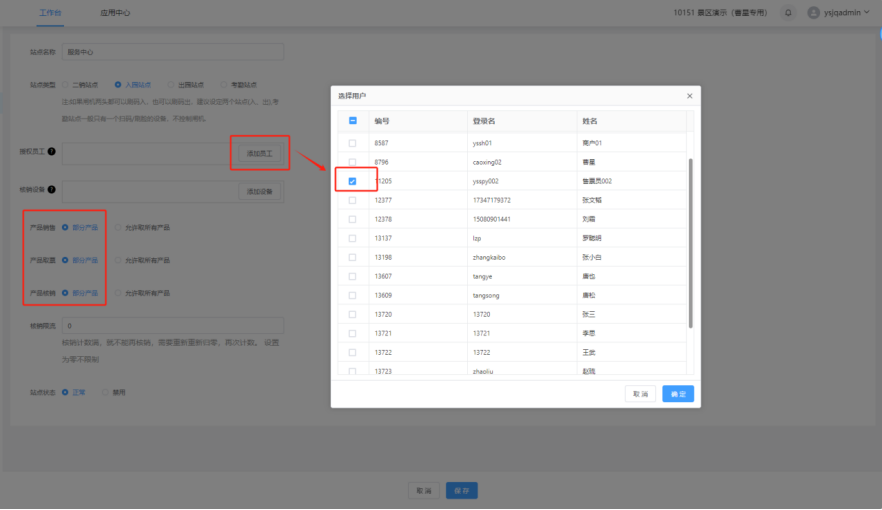The width and height of the screenshot is (882, 510).
Task: Click the ysjqadmin user avatar icon
Action: click(x=813, y=13)
